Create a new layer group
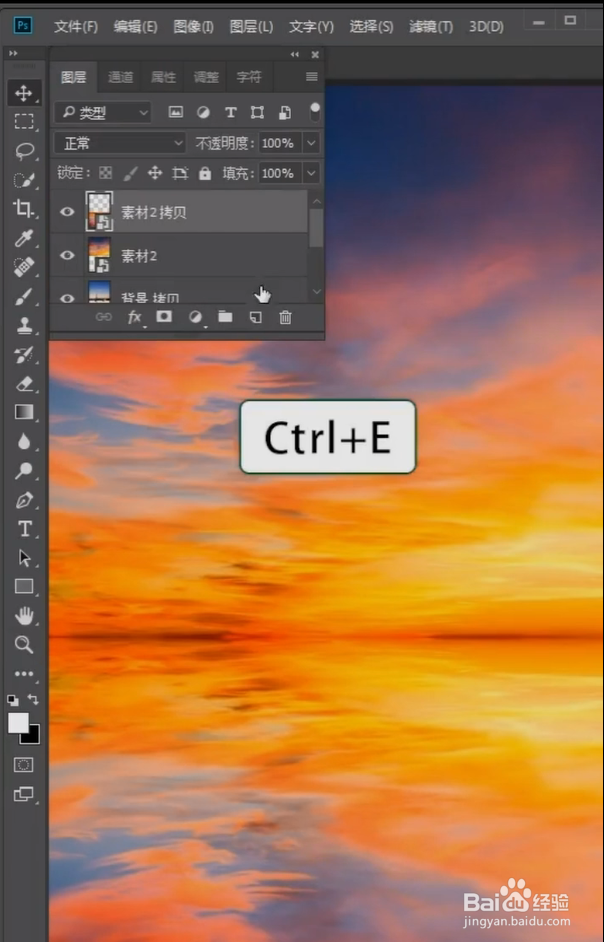The width and height of the screenshot is (604, 942). pyautogui.click(x=225, y=317)
